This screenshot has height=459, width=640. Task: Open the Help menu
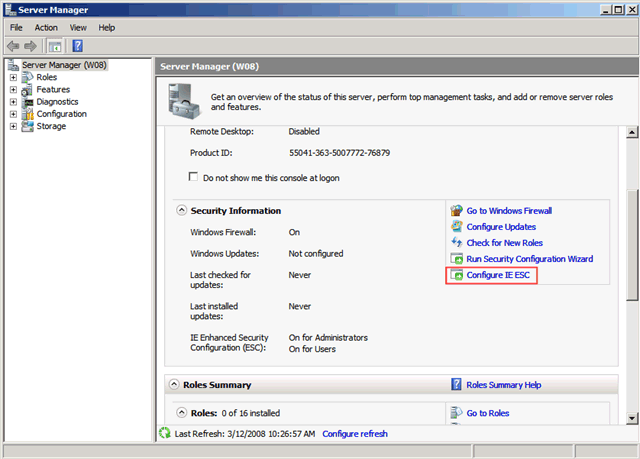pos(107,27)
